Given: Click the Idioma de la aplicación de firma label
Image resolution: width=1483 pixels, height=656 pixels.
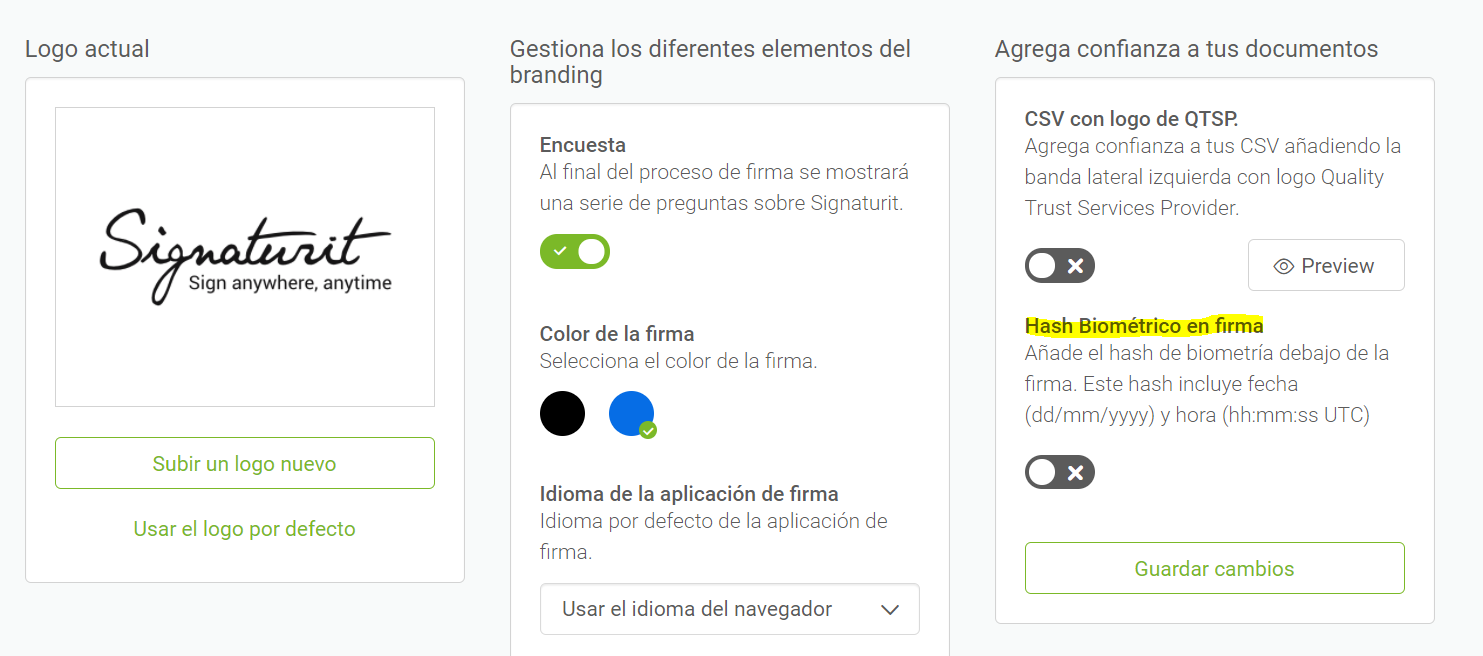Looking at the screenshot, I should click(x=689, y=493).
